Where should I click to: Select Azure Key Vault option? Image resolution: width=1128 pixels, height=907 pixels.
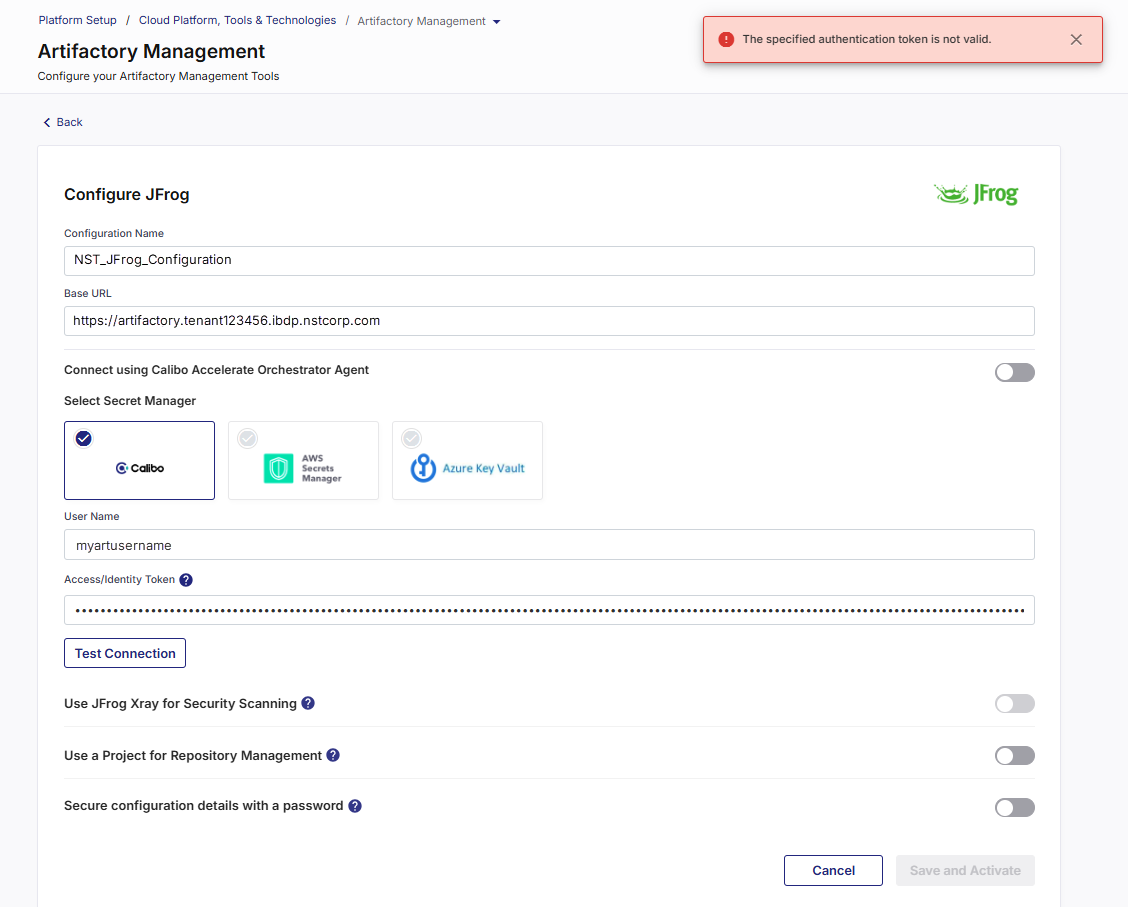467,460
